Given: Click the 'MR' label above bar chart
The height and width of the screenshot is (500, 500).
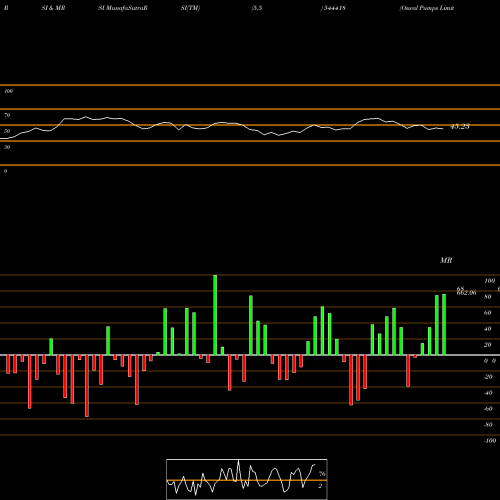Looking at the screenshot, I should pyautogui.click(x=446, y=260).
